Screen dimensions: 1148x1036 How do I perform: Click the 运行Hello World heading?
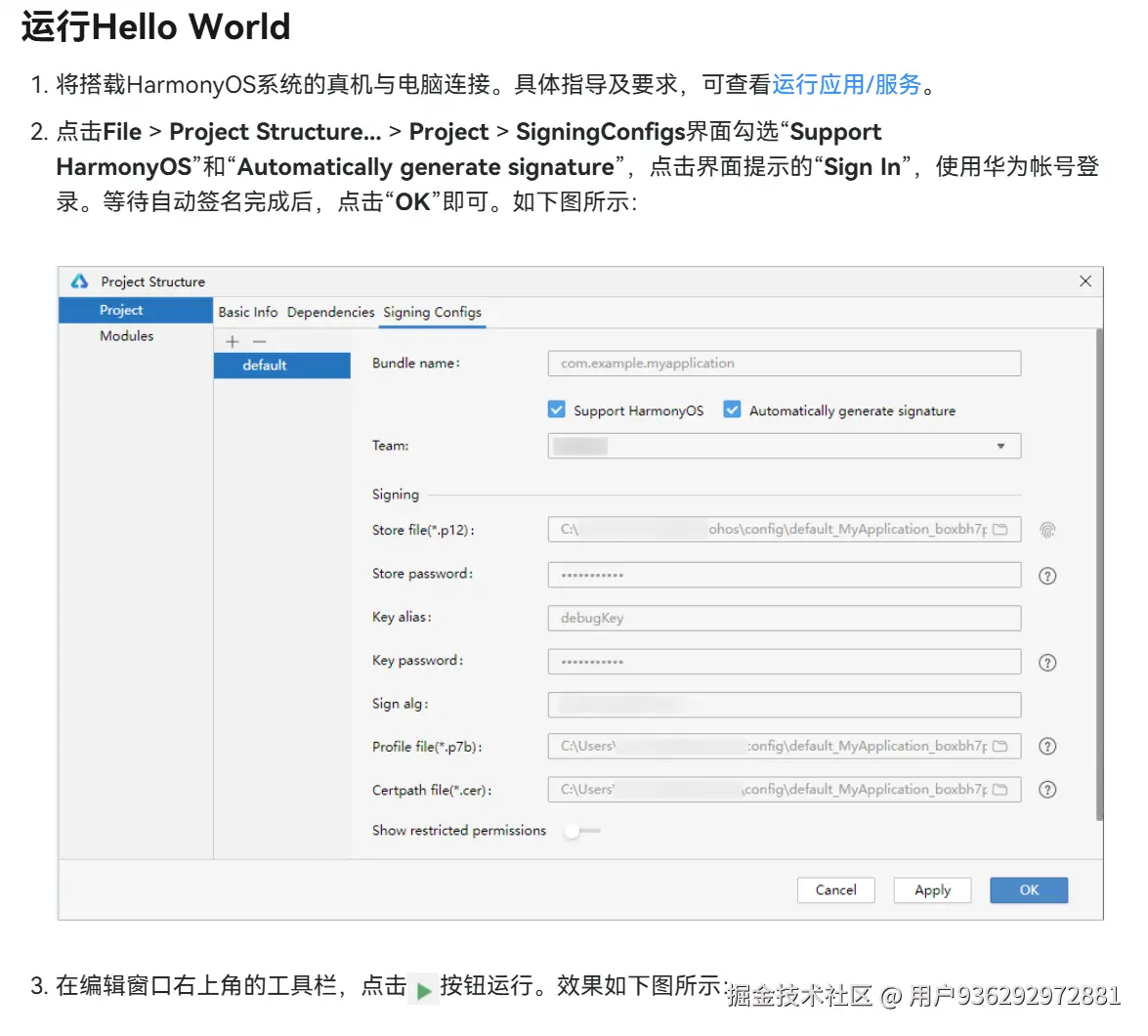click(x=156, y=26)
